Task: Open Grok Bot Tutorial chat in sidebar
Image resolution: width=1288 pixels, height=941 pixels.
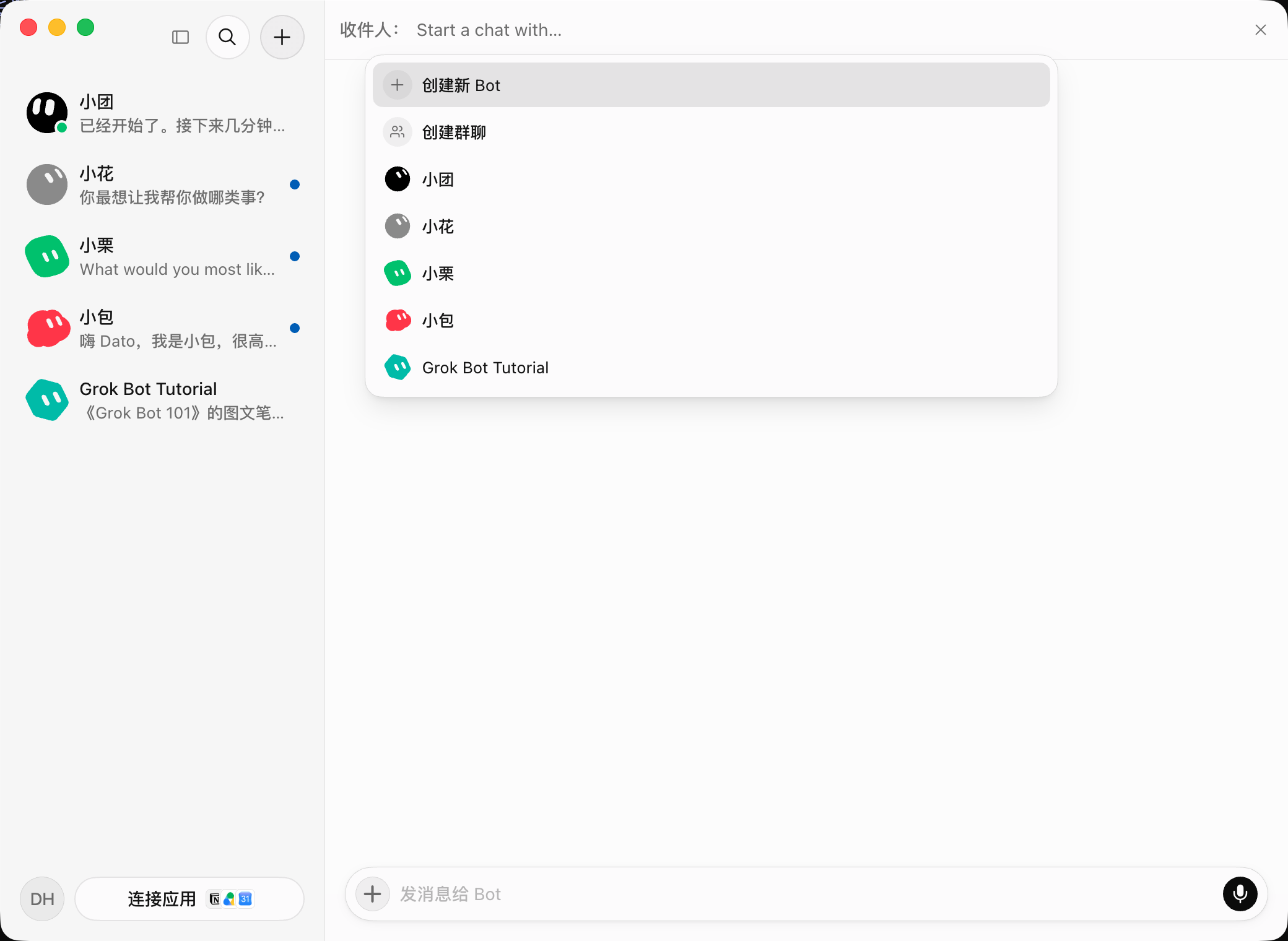Action: point(162,400)
